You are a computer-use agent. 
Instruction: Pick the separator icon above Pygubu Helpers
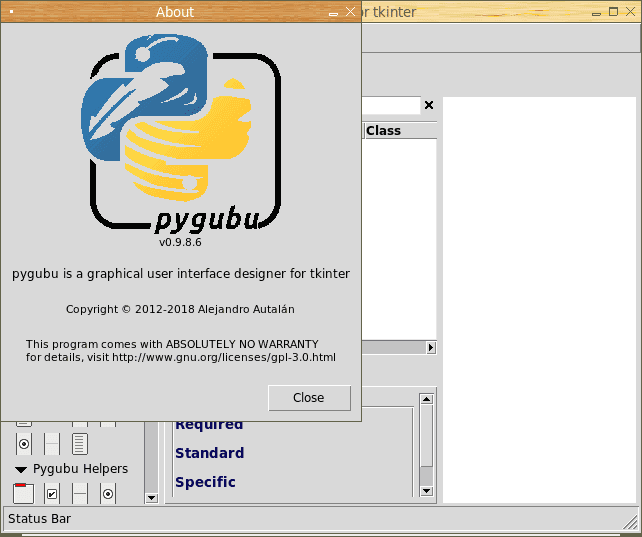click(52, 444)
